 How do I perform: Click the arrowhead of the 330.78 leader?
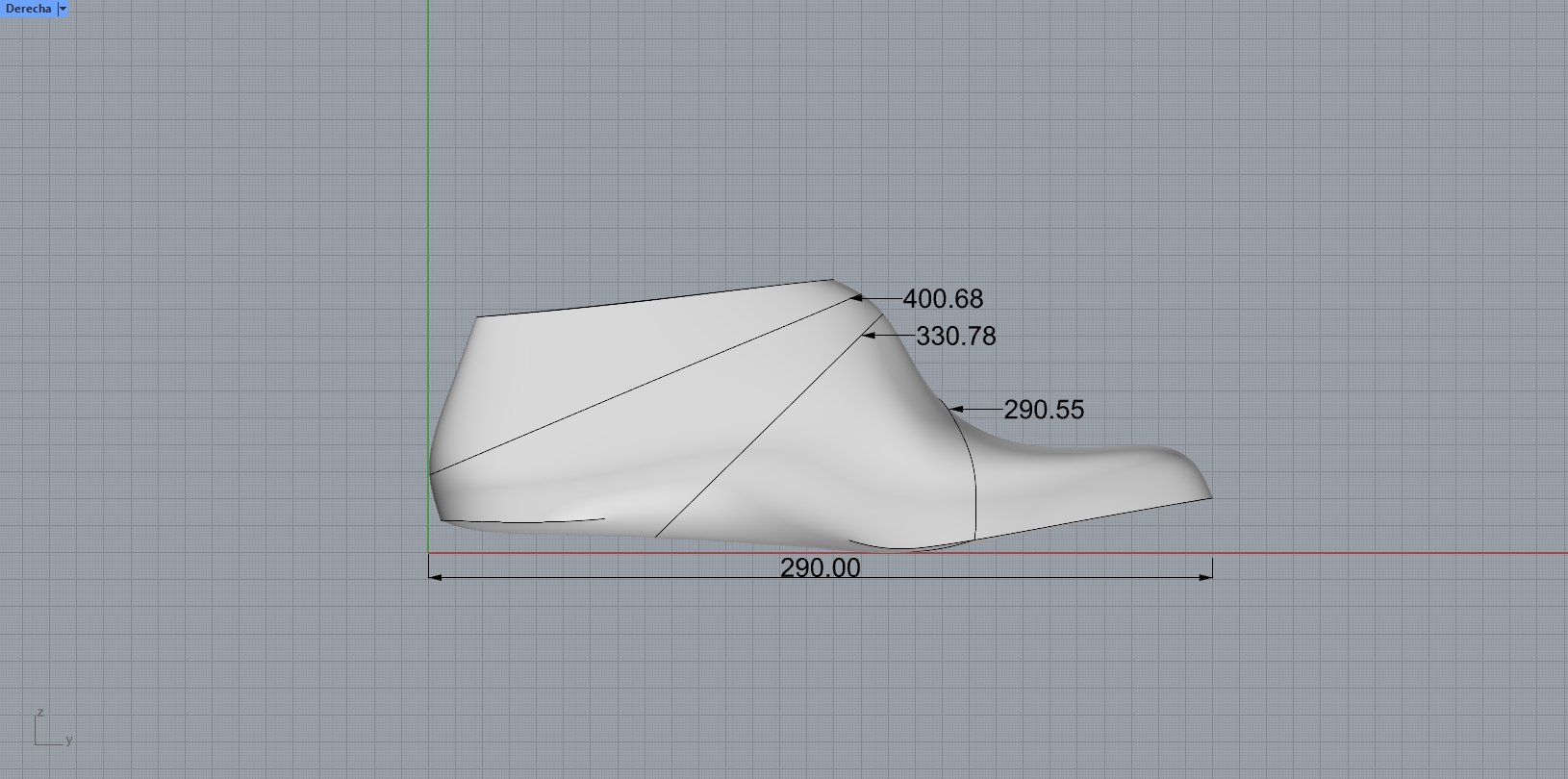click(869, 336)
